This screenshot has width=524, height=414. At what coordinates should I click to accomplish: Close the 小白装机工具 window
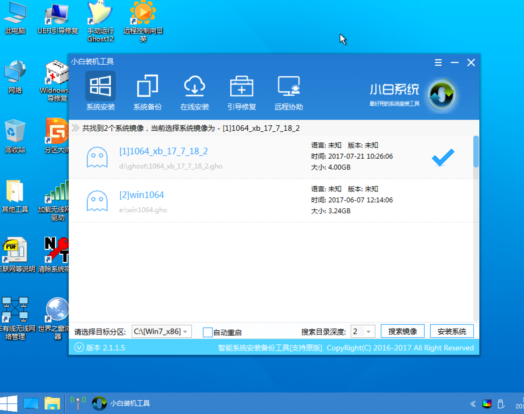coord(471,62)
